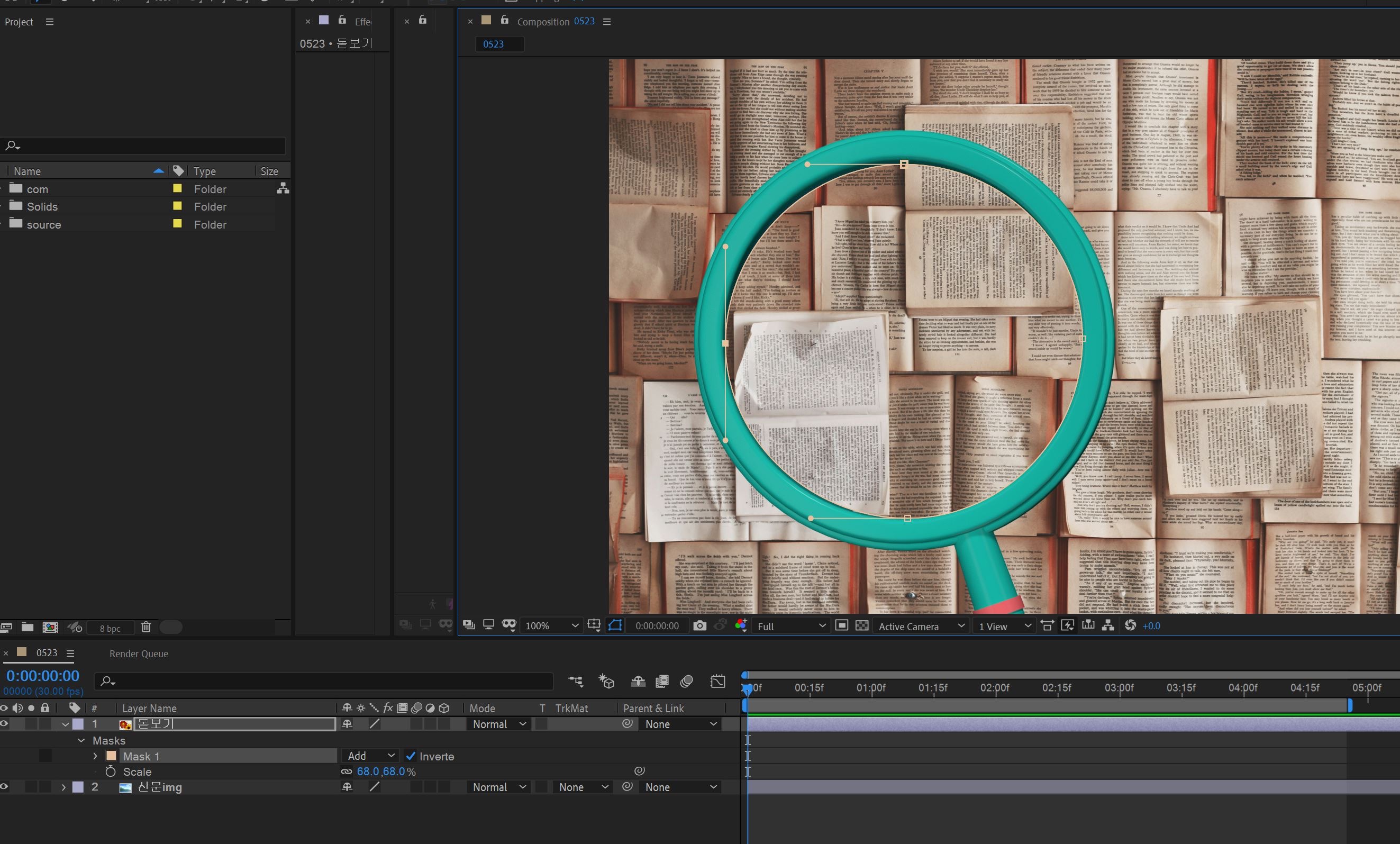Hide the 신문img layer
This screenshot has height=844, width=1400.
click(5, 787)
